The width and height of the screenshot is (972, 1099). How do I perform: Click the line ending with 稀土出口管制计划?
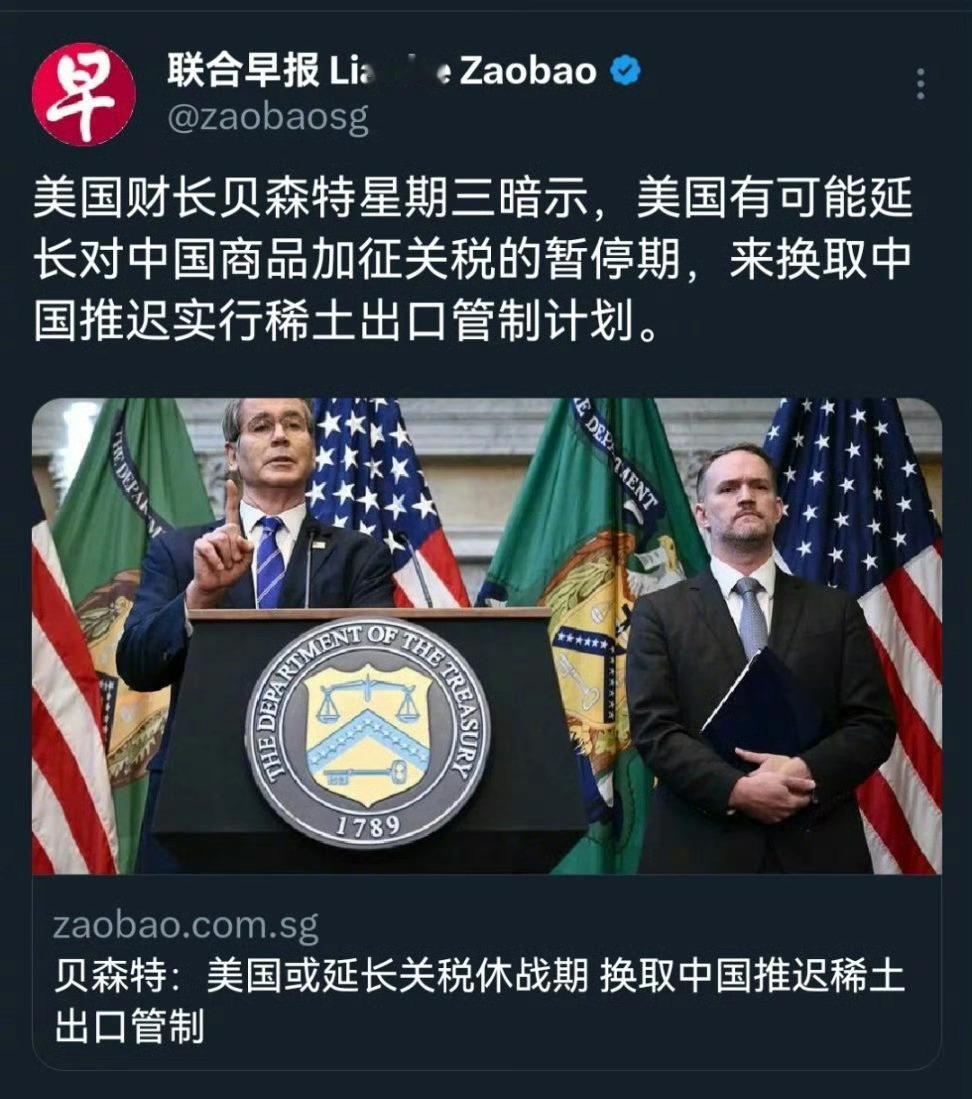pos(346,322)
